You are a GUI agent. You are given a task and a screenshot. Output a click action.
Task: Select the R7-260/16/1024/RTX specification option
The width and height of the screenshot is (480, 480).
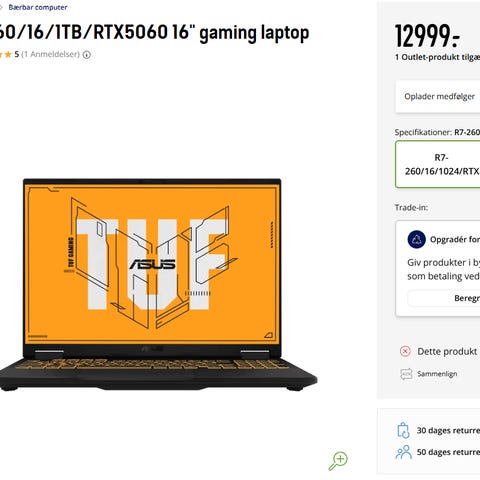tap(437, 164)
